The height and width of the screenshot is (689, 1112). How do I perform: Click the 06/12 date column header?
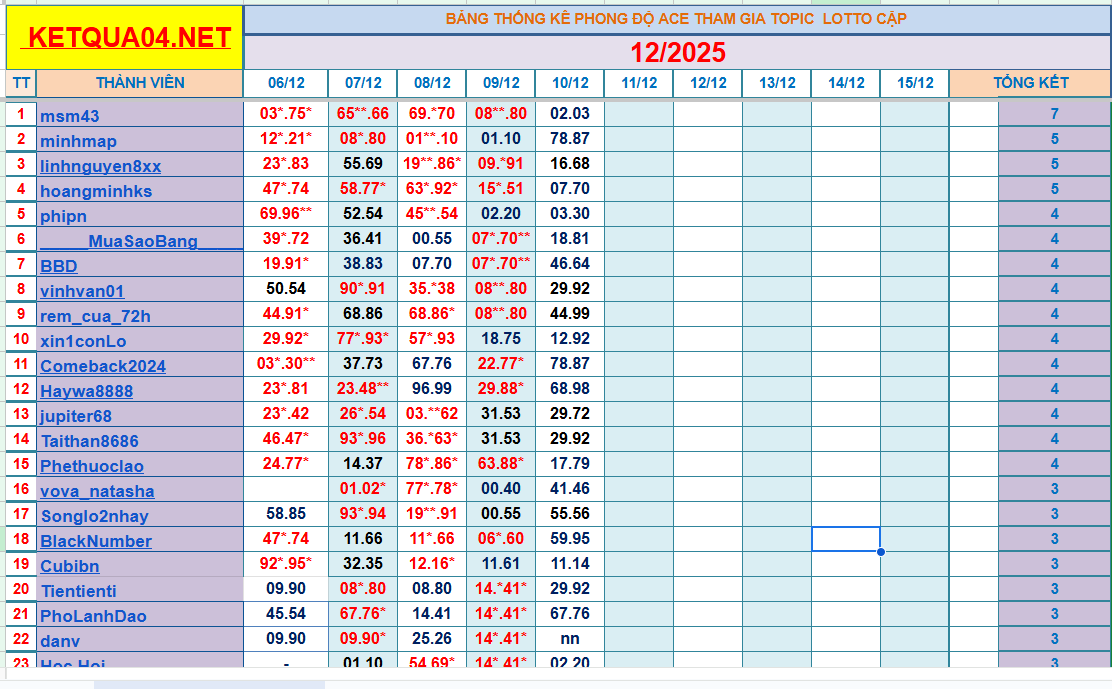[x=286, y=83]
